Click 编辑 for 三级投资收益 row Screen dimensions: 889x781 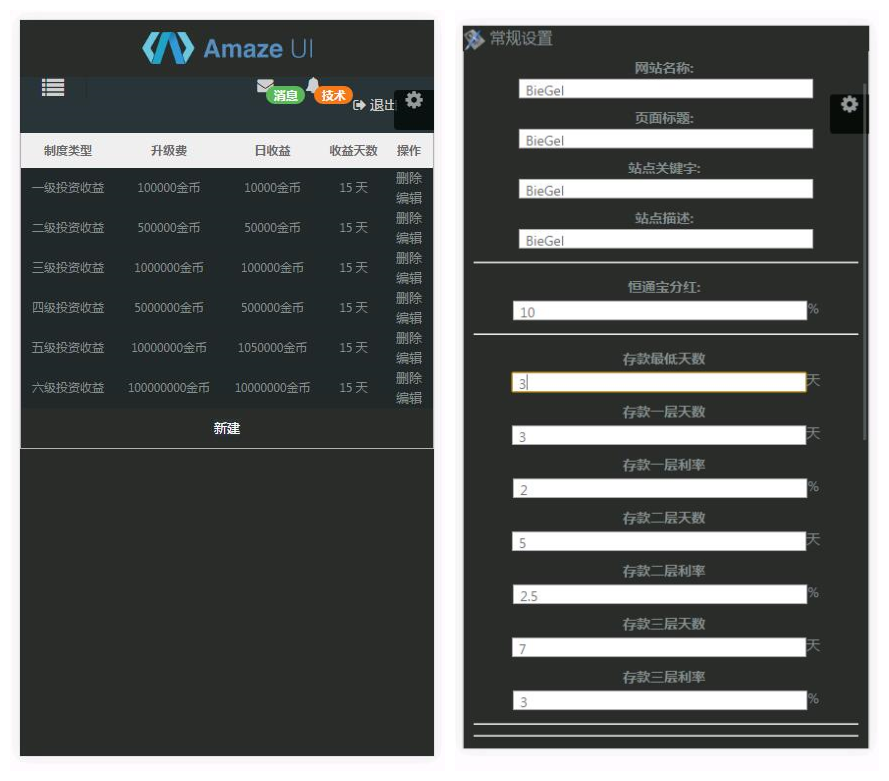tap(411, 277)
